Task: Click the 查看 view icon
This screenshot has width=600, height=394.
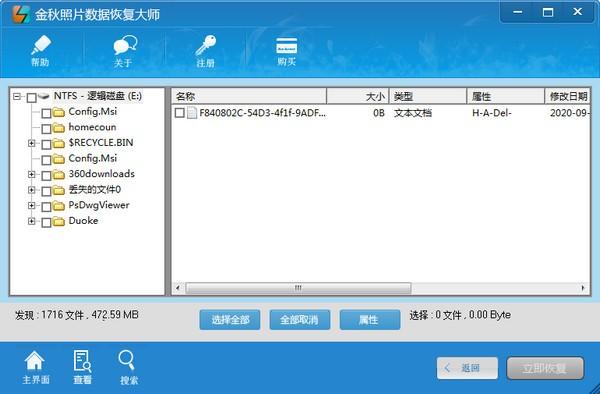Action: click(x=82, y=361)
